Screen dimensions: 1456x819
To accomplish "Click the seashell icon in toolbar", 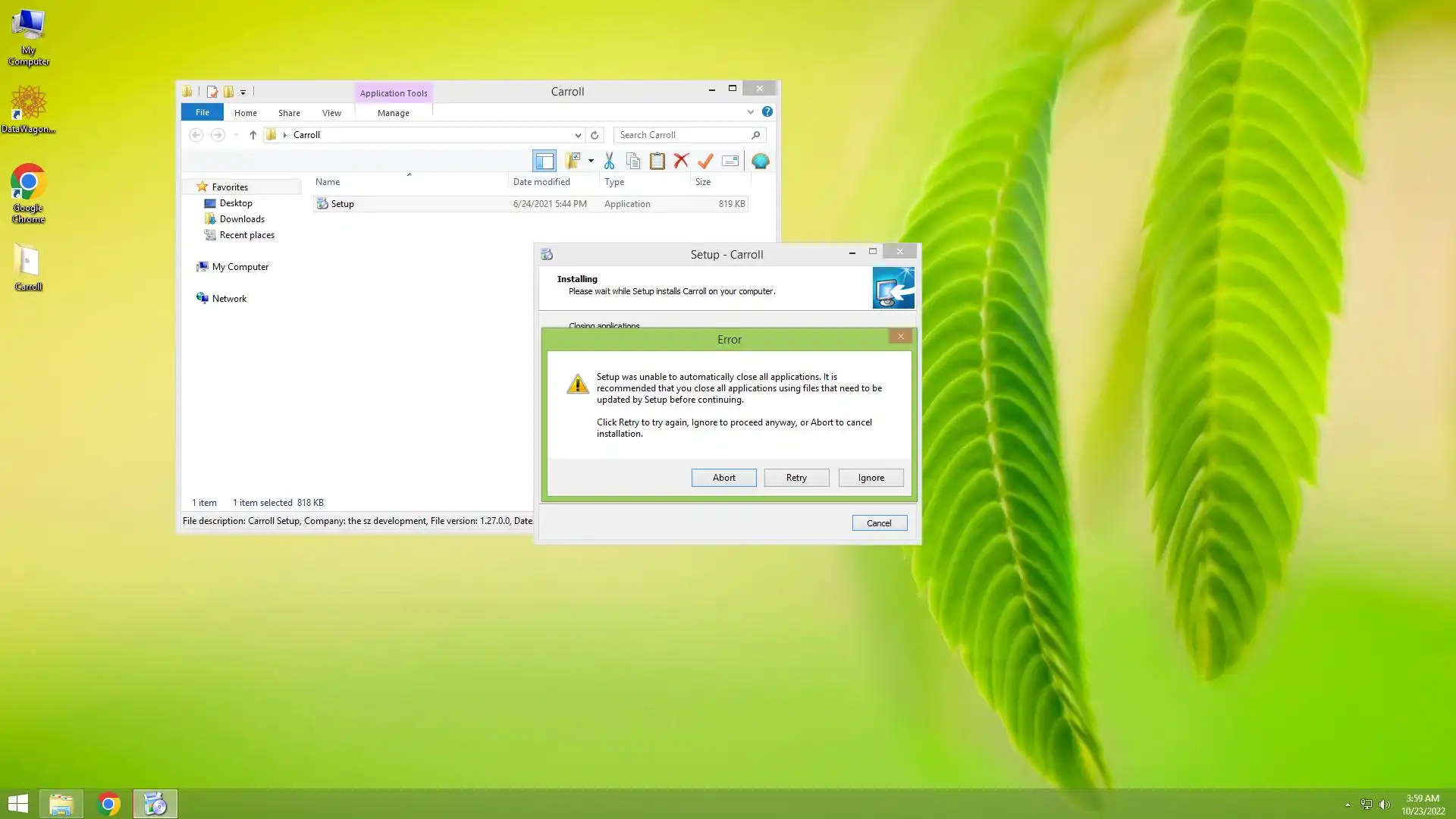I will coord(760,161).
